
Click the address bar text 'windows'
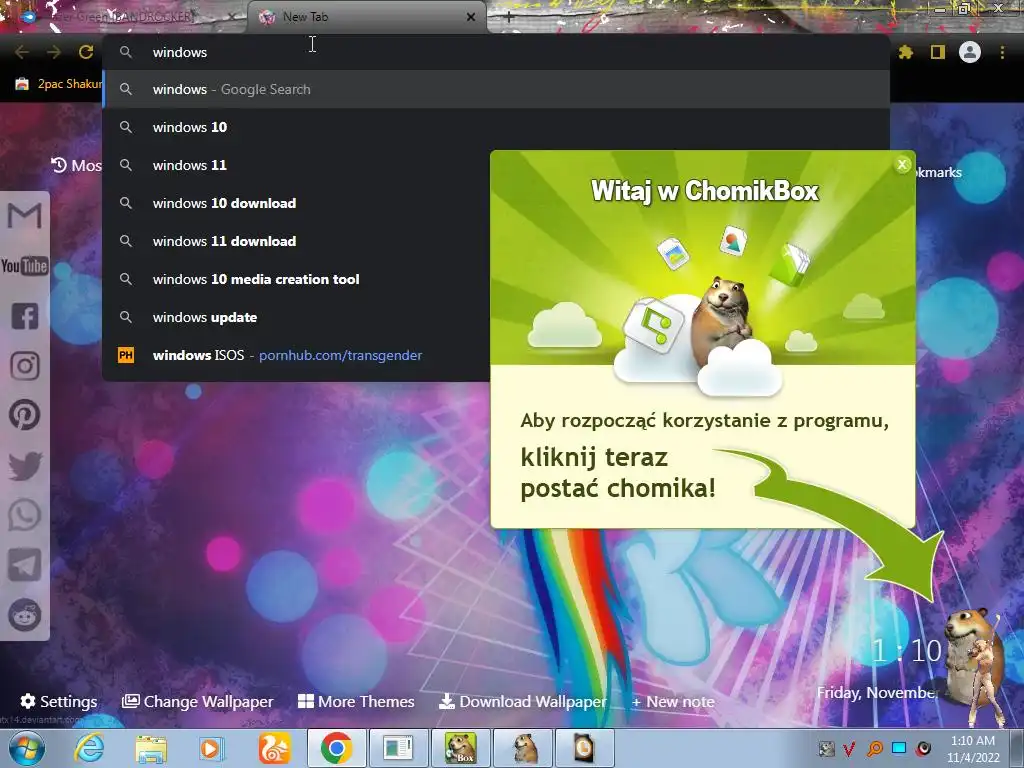tap(180, 52)
